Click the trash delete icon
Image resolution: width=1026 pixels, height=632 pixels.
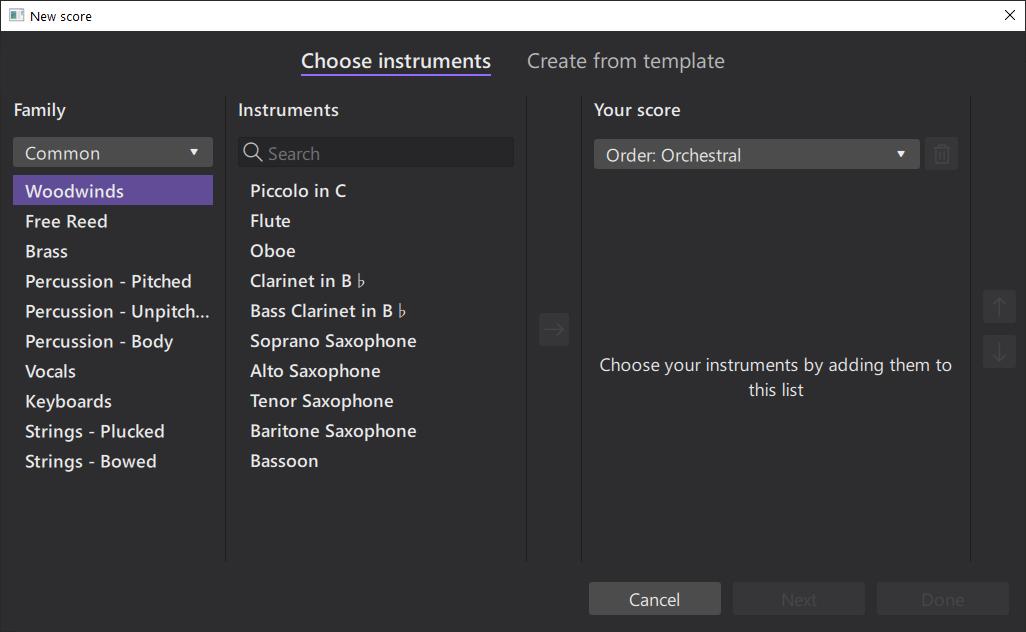(x=941, y=154)
